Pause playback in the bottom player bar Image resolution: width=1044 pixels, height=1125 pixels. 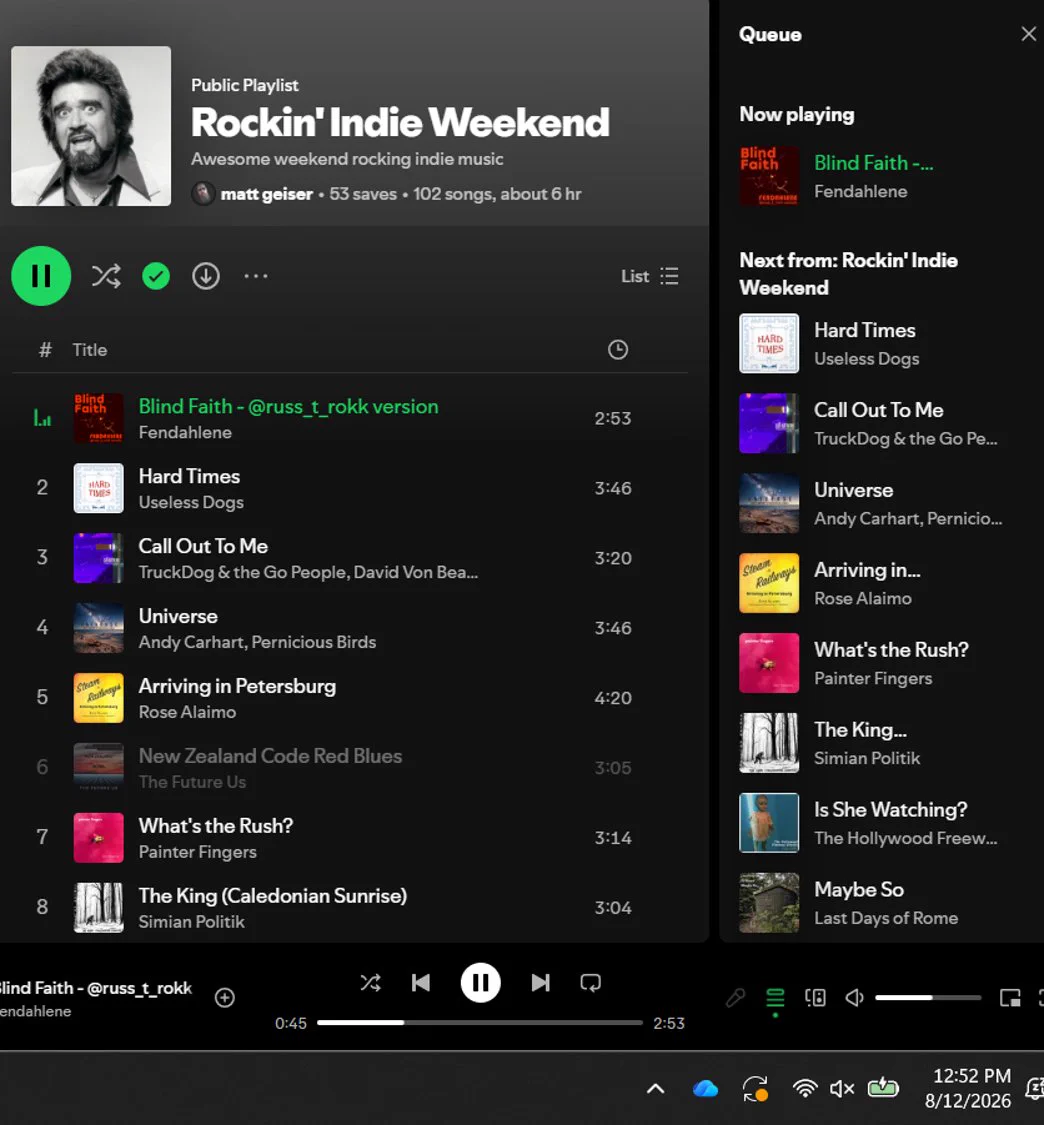pos(480,982)
